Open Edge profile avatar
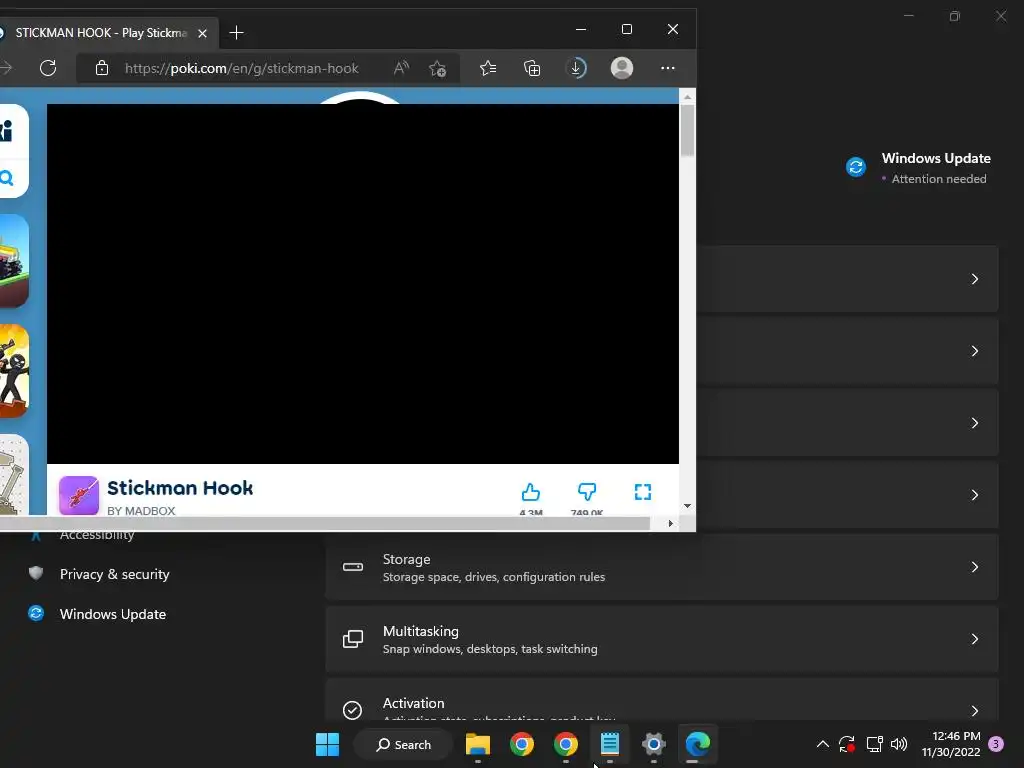Viewport: 1024px width, 768px height. (x=622, y=68)
